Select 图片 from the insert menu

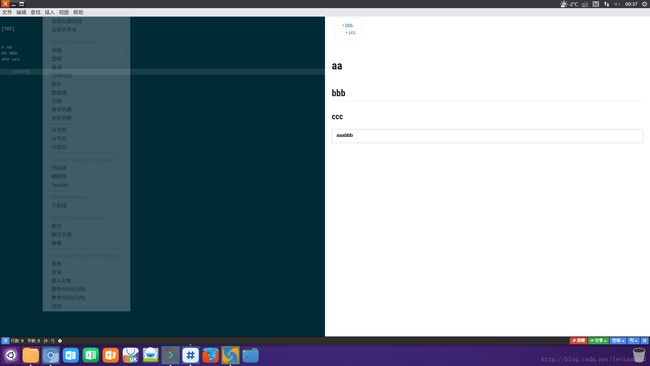coord(86,84)
